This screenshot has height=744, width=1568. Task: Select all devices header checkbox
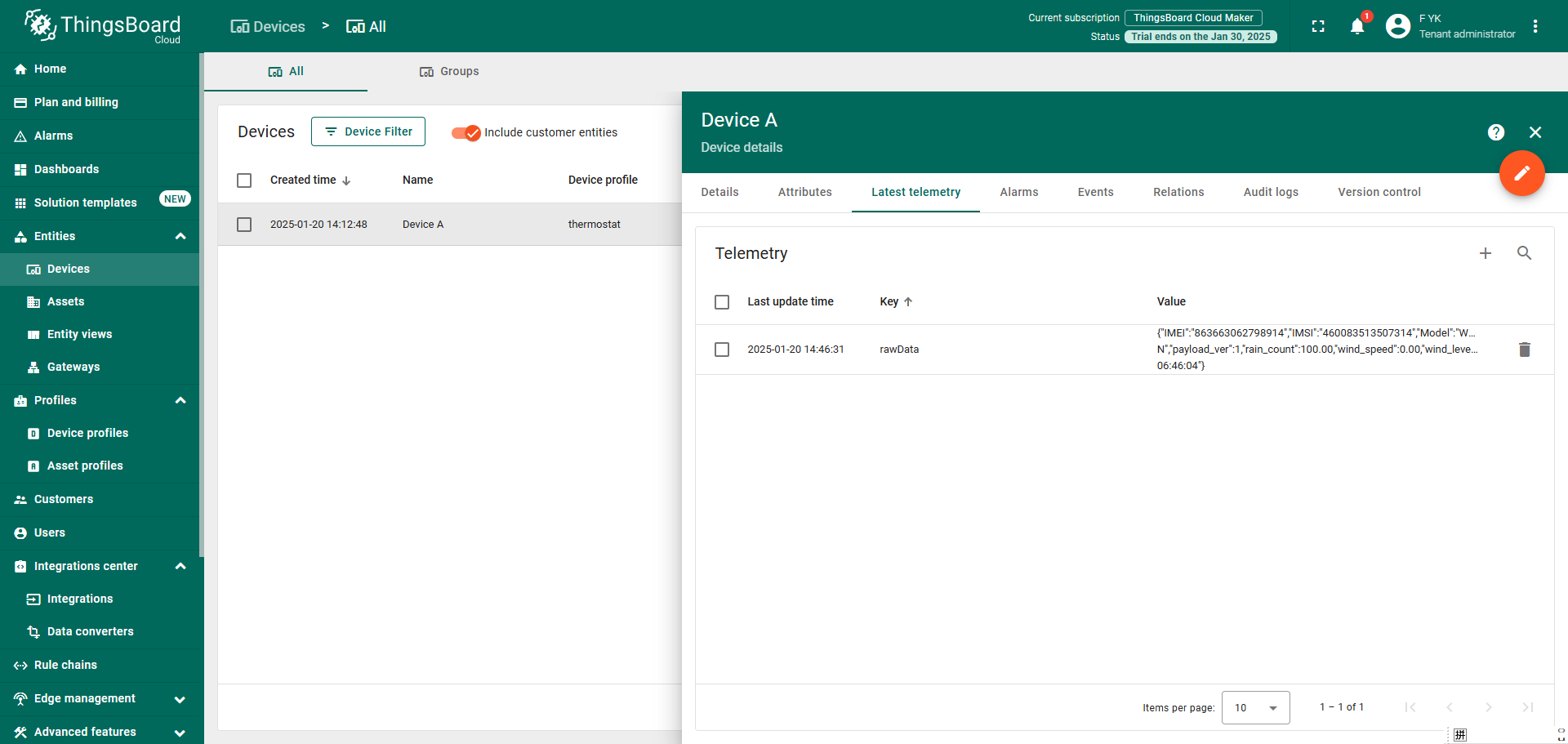(x=244, y=180)
